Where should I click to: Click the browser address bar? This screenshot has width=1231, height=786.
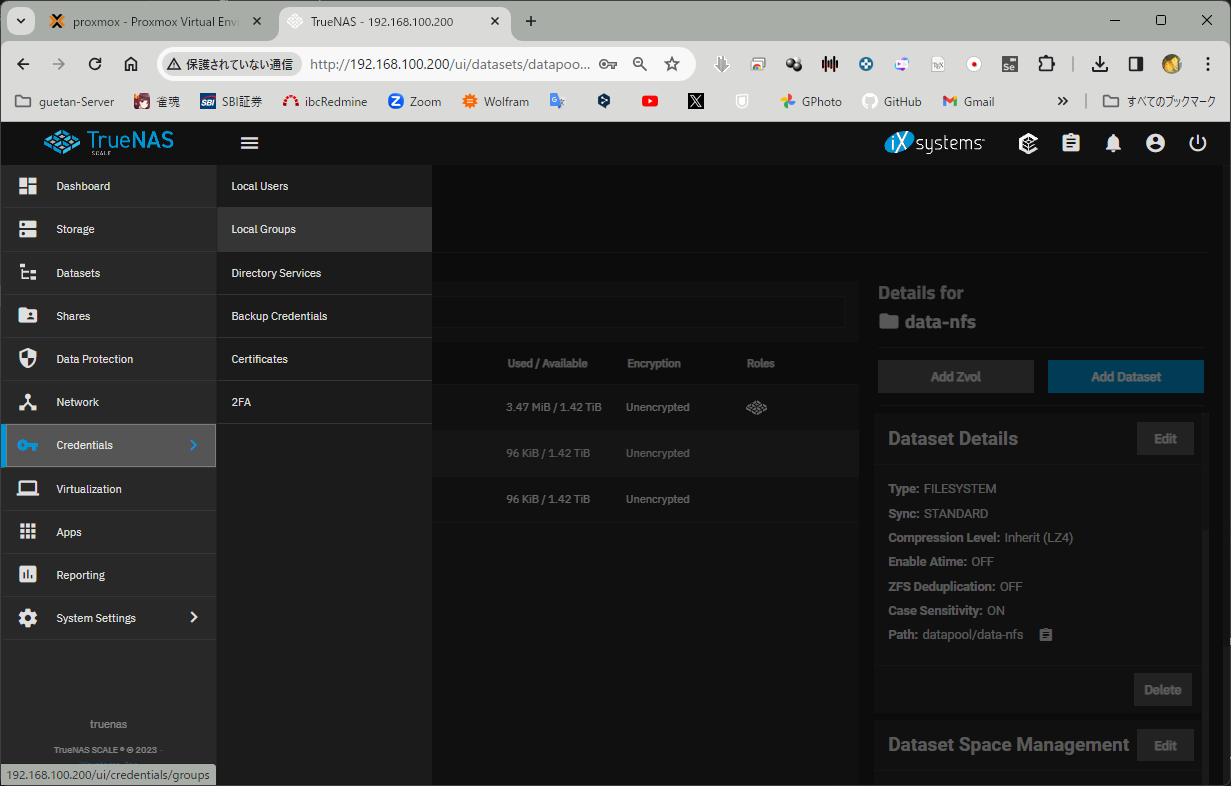[450, 64]
